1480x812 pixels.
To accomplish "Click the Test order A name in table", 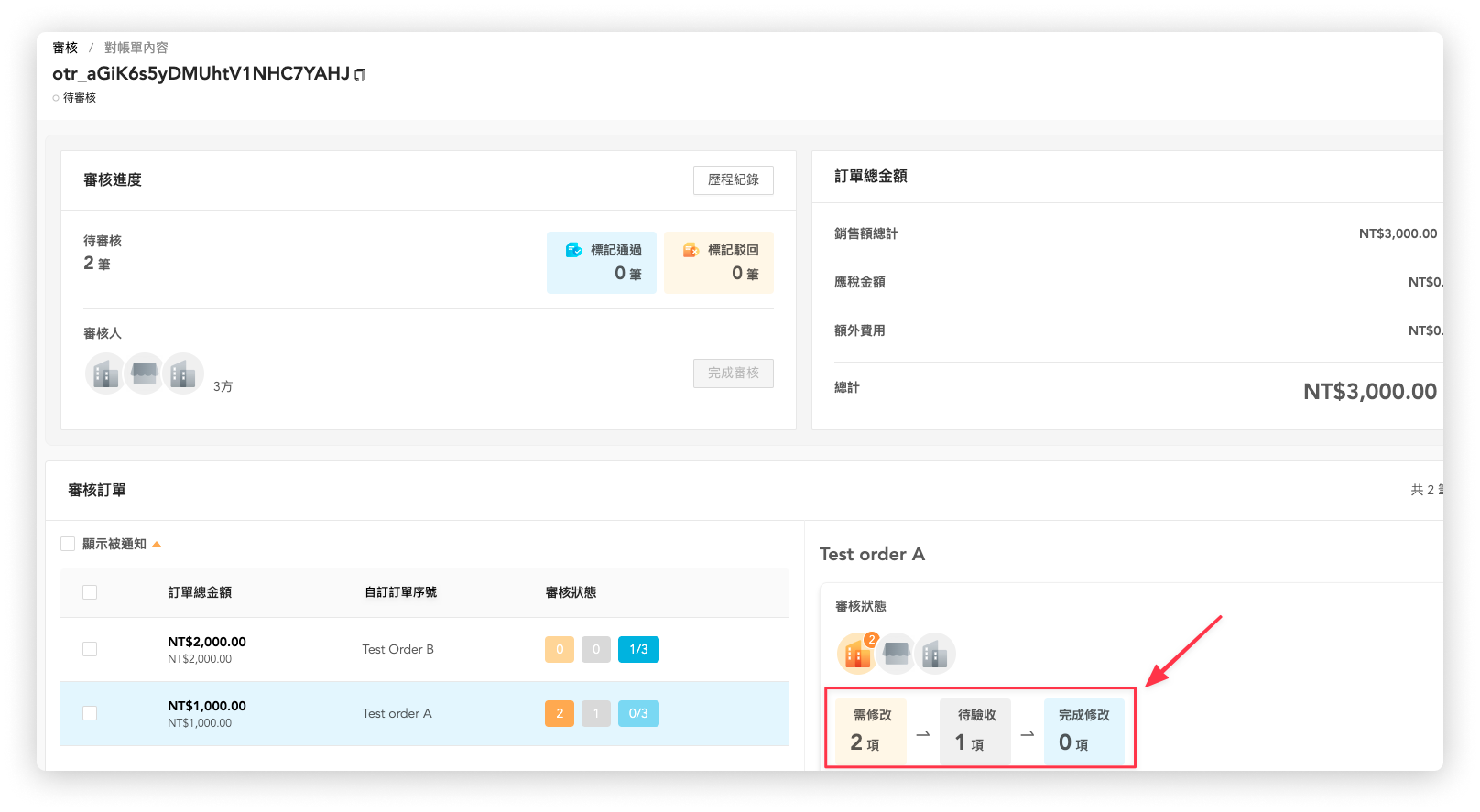I will point(397,713).
